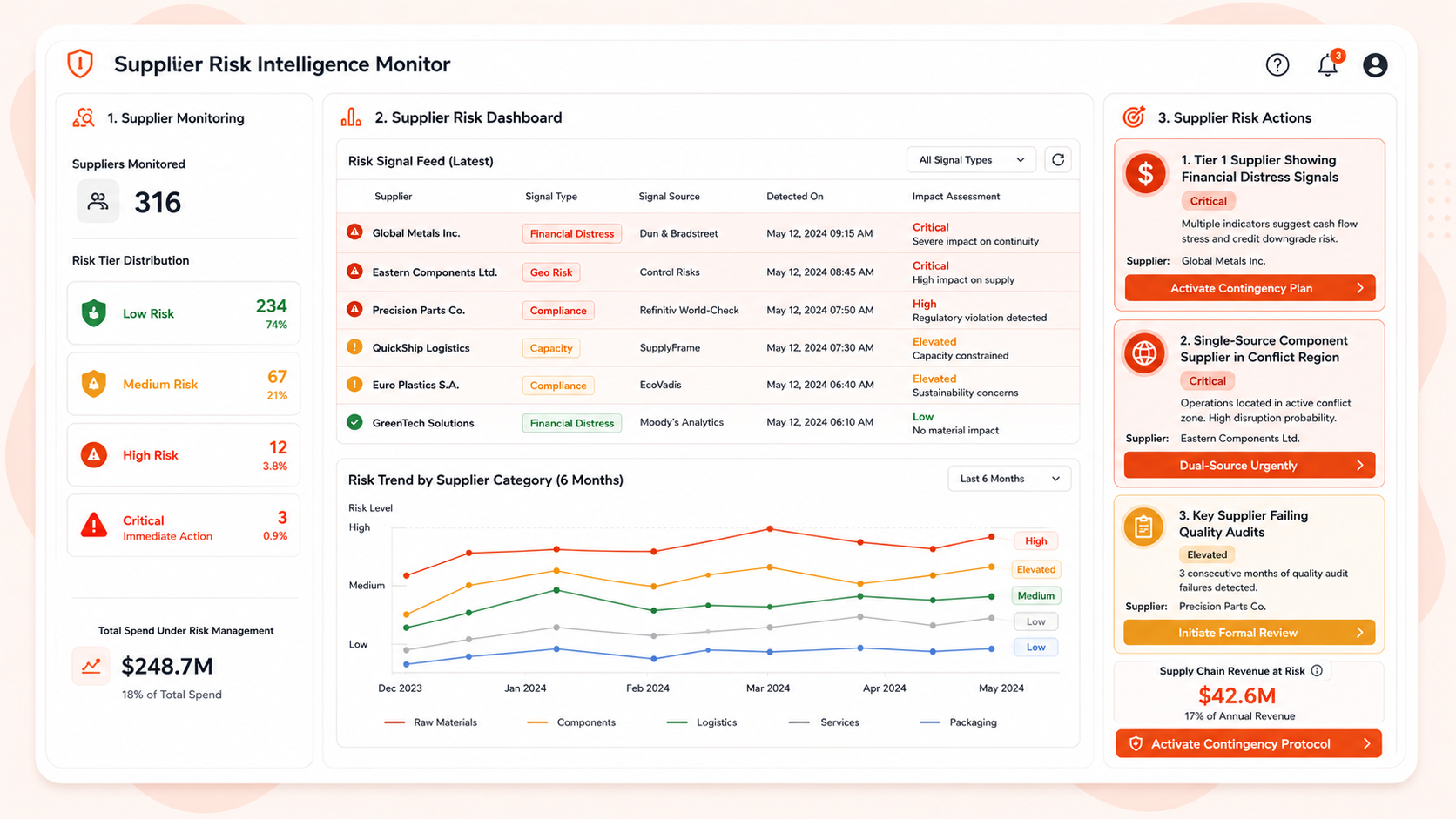The height and width of the screenshot is (819, 1456).
Task: Click the Medium label on trend chart
Action: tap(1036, 595)
